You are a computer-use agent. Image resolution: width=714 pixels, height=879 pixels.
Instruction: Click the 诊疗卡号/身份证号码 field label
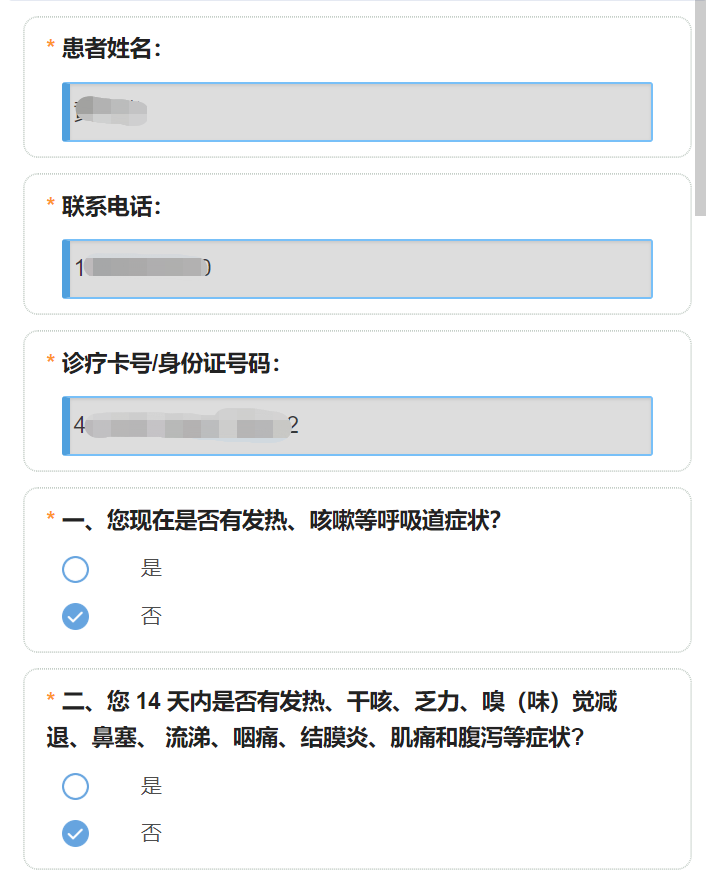(x=171, y=362)
